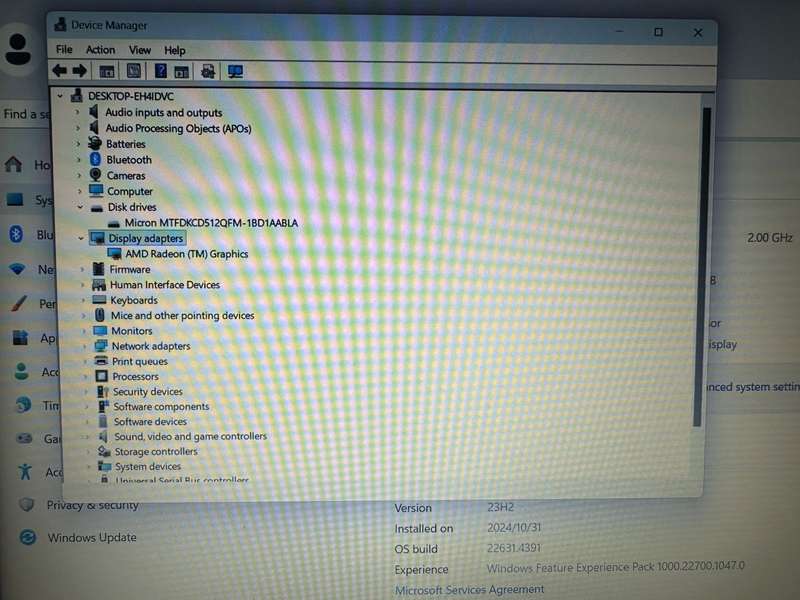Click the Disk drives category icon
This screenshot has width=800, height=600.
coord(97,207)
